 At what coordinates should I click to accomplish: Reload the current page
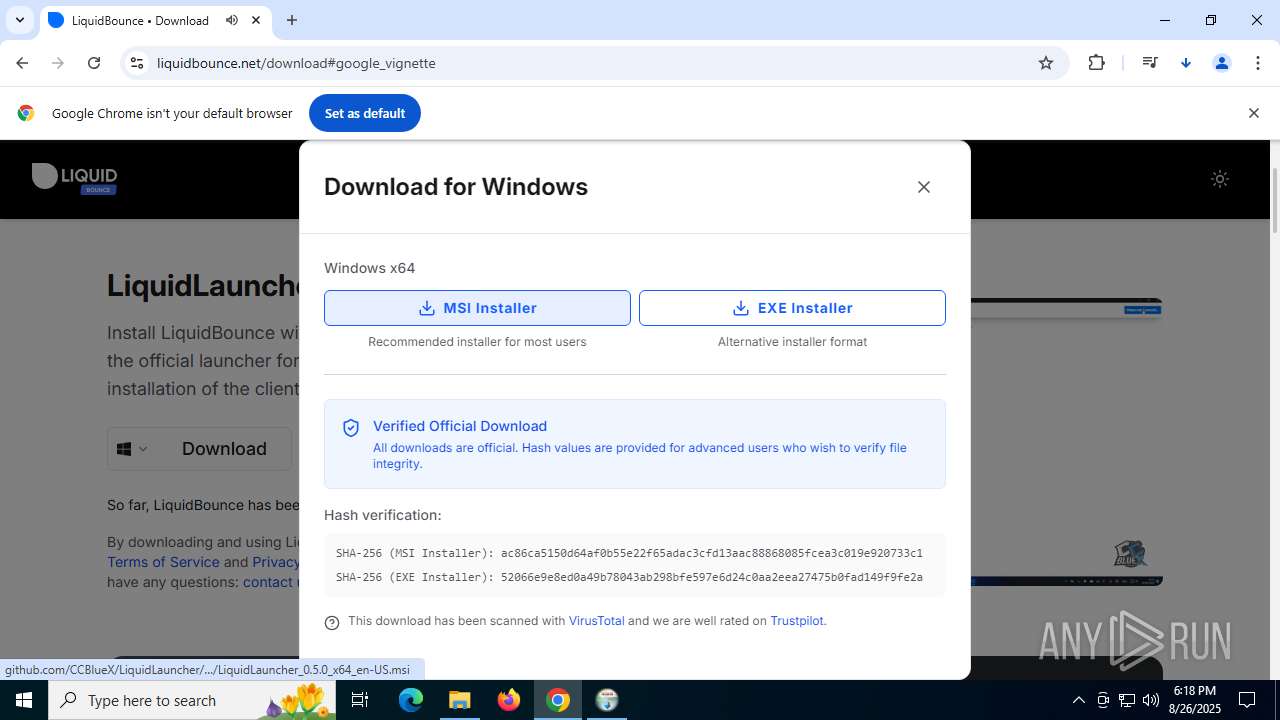pyautogui.click(x=94, y=63)
